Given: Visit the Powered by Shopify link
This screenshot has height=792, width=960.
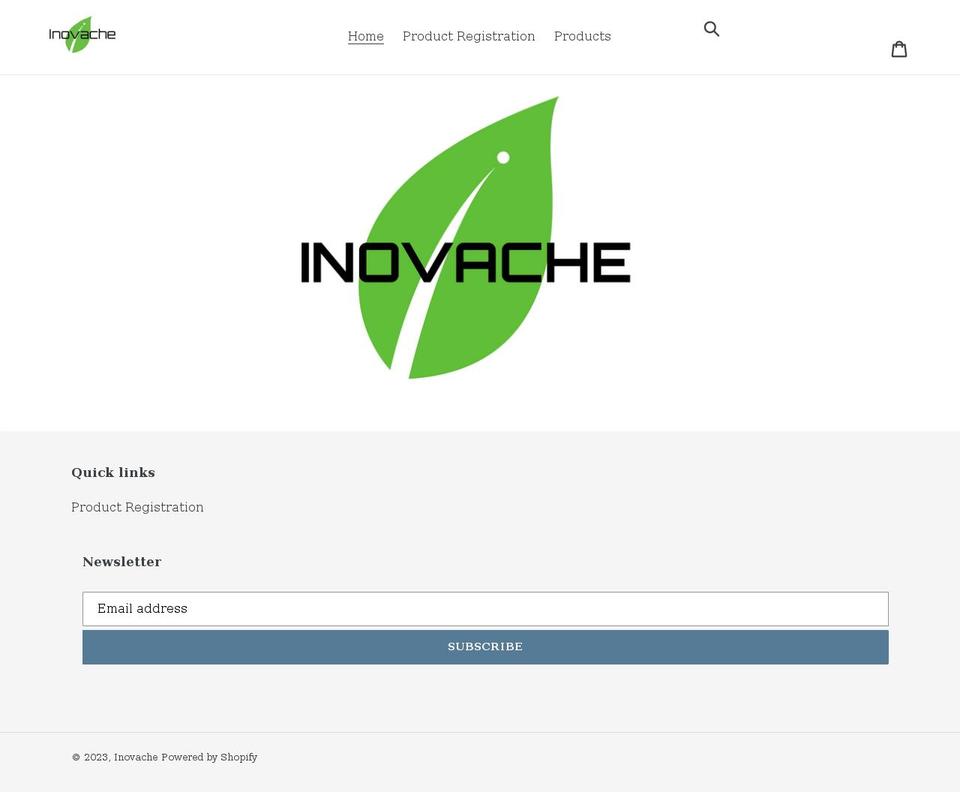Looking at the screenshot, I should tap(209, 757).
